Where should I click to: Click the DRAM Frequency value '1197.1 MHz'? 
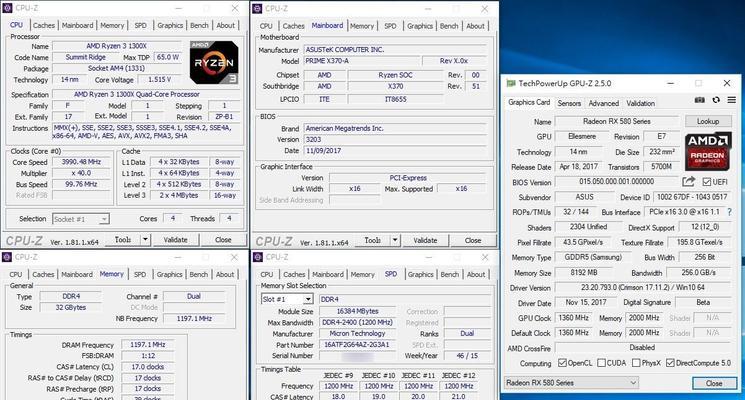point(148,344)
